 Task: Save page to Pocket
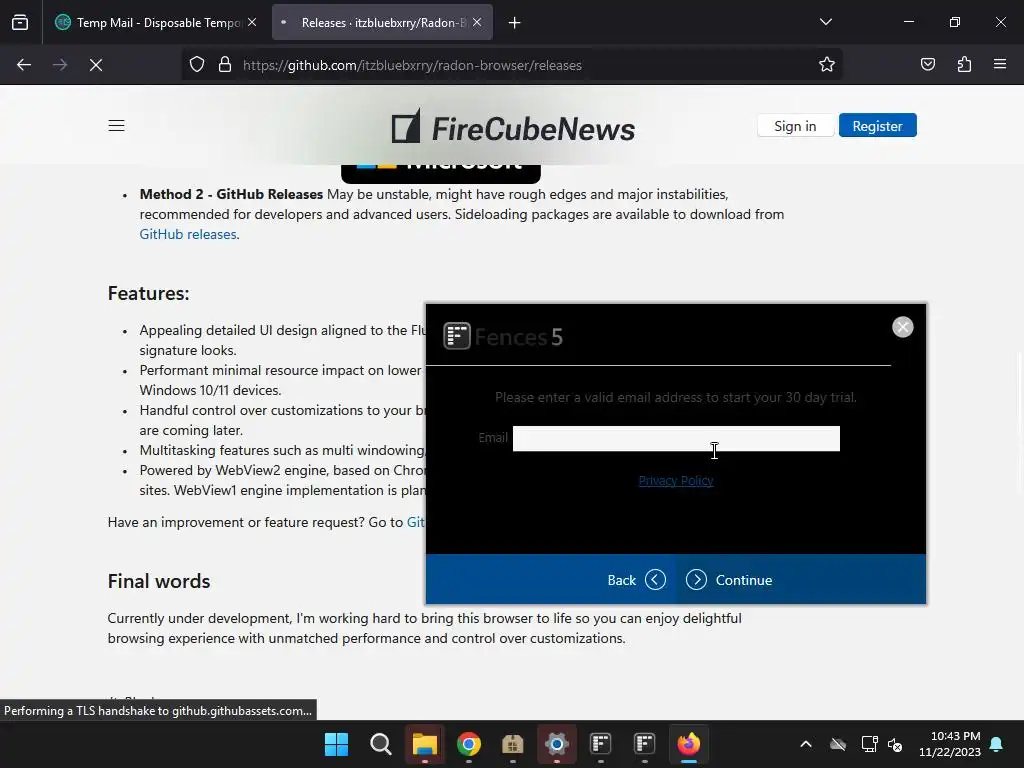pyautogui.click(x=928, y=64)
